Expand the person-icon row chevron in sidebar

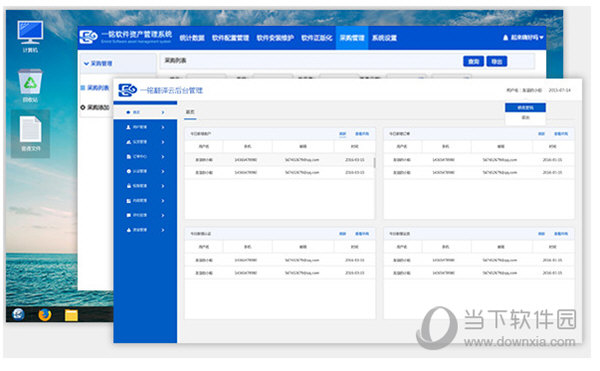pos(163,127)
